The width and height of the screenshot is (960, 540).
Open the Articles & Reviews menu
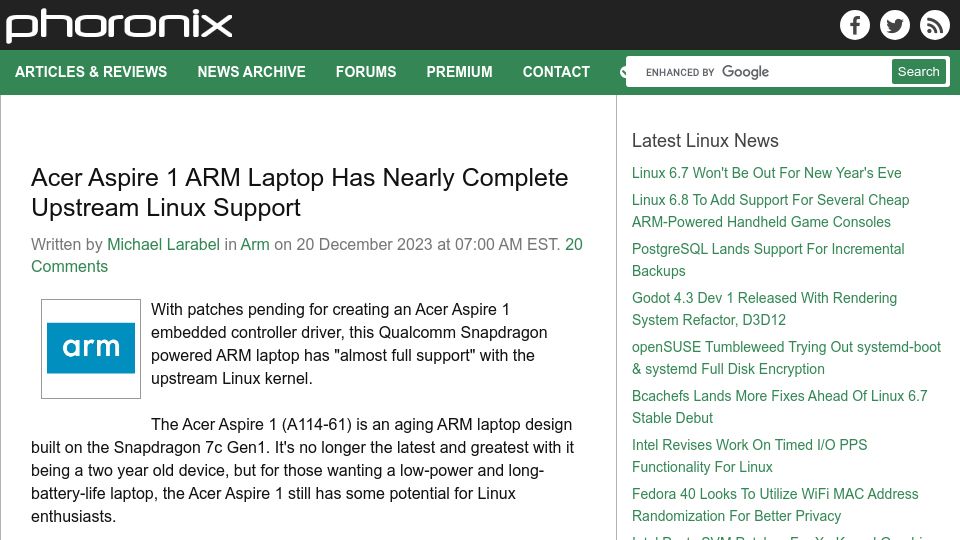coord(91,72)
